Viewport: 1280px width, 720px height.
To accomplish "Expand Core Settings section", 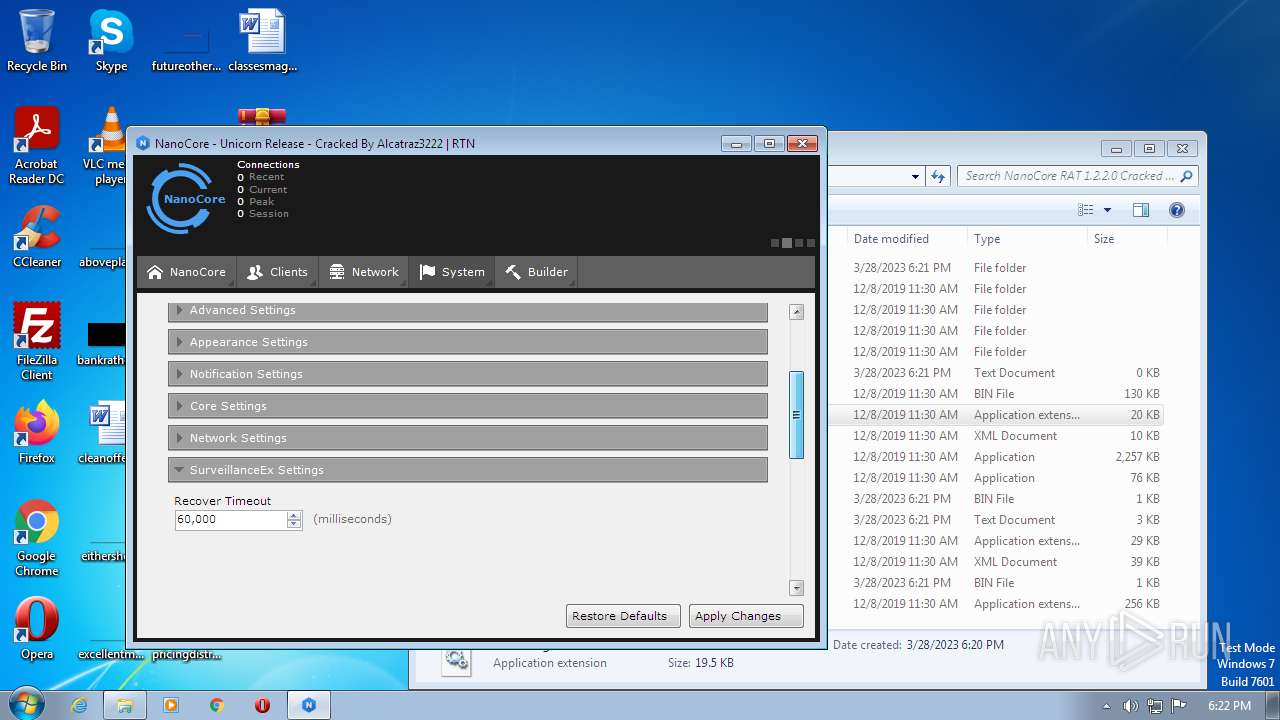I will (x=468, y=406).
